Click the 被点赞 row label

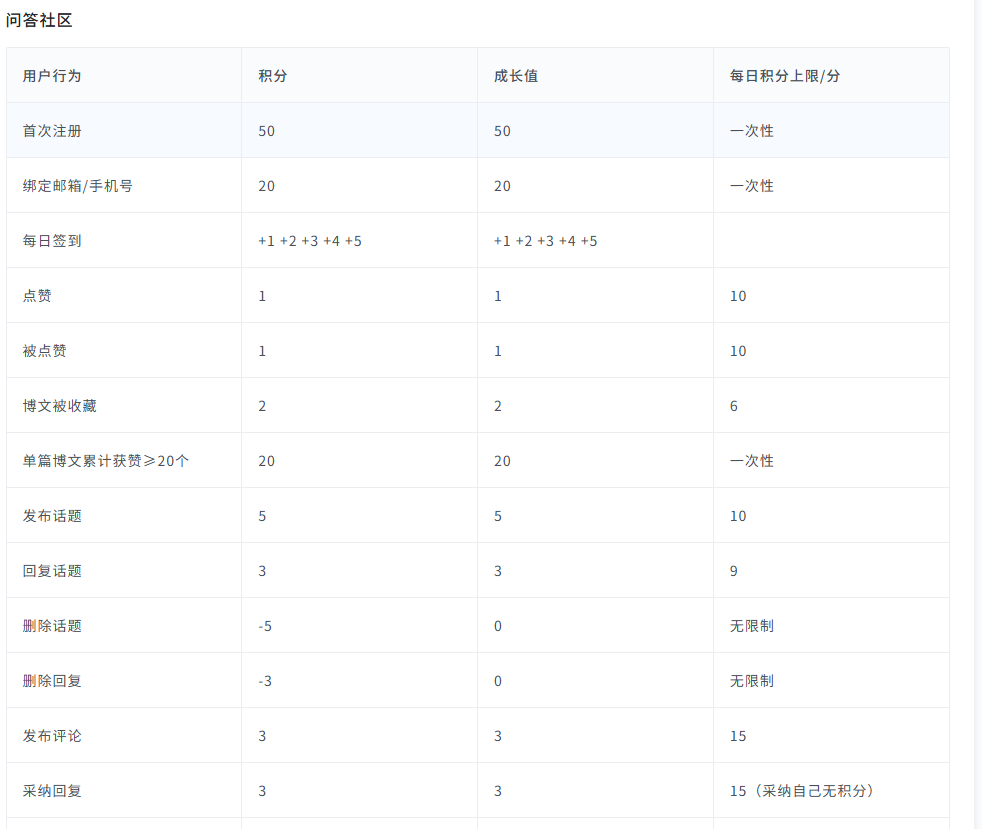[45, 351]
